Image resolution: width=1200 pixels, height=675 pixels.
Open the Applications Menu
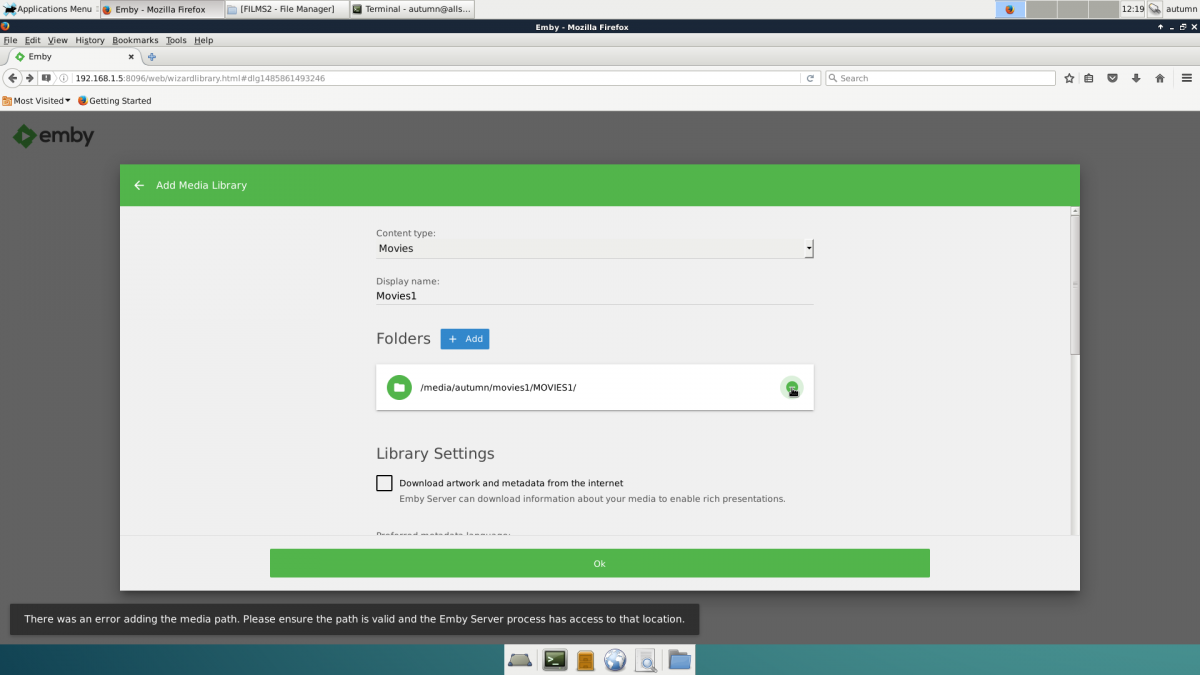tap(47, 9)
